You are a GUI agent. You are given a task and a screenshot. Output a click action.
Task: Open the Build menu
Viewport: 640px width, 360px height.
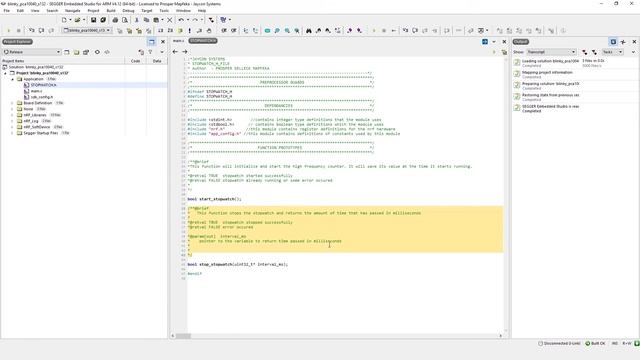pos(111,11)
